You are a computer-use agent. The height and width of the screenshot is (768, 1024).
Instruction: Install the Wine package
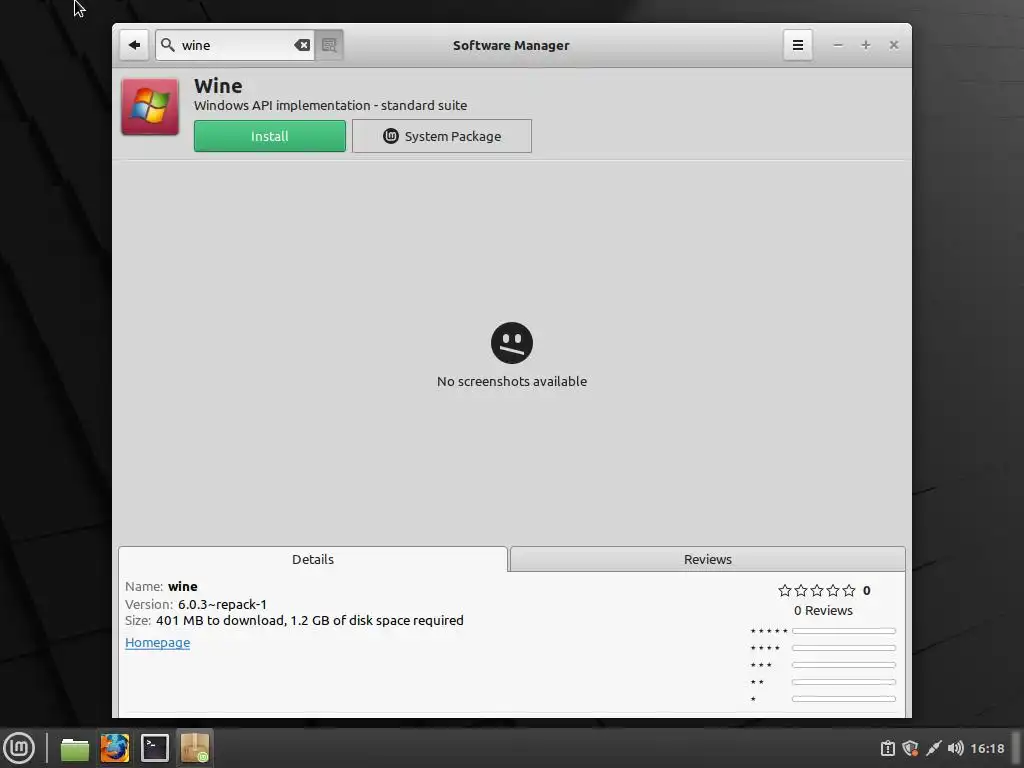[x=270, y=136]
